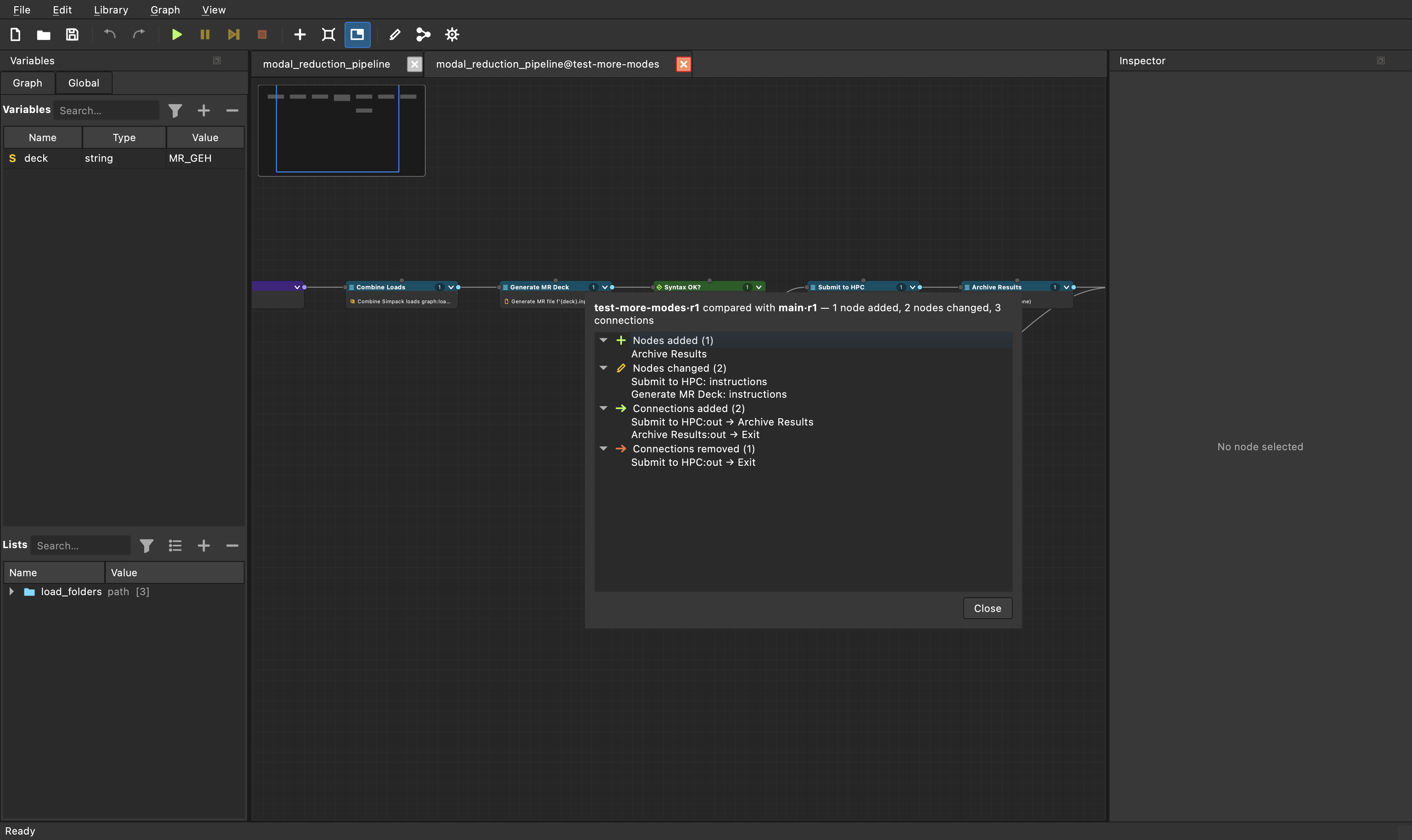
Task: Filter the Lists section
Action: pos(147,546)
